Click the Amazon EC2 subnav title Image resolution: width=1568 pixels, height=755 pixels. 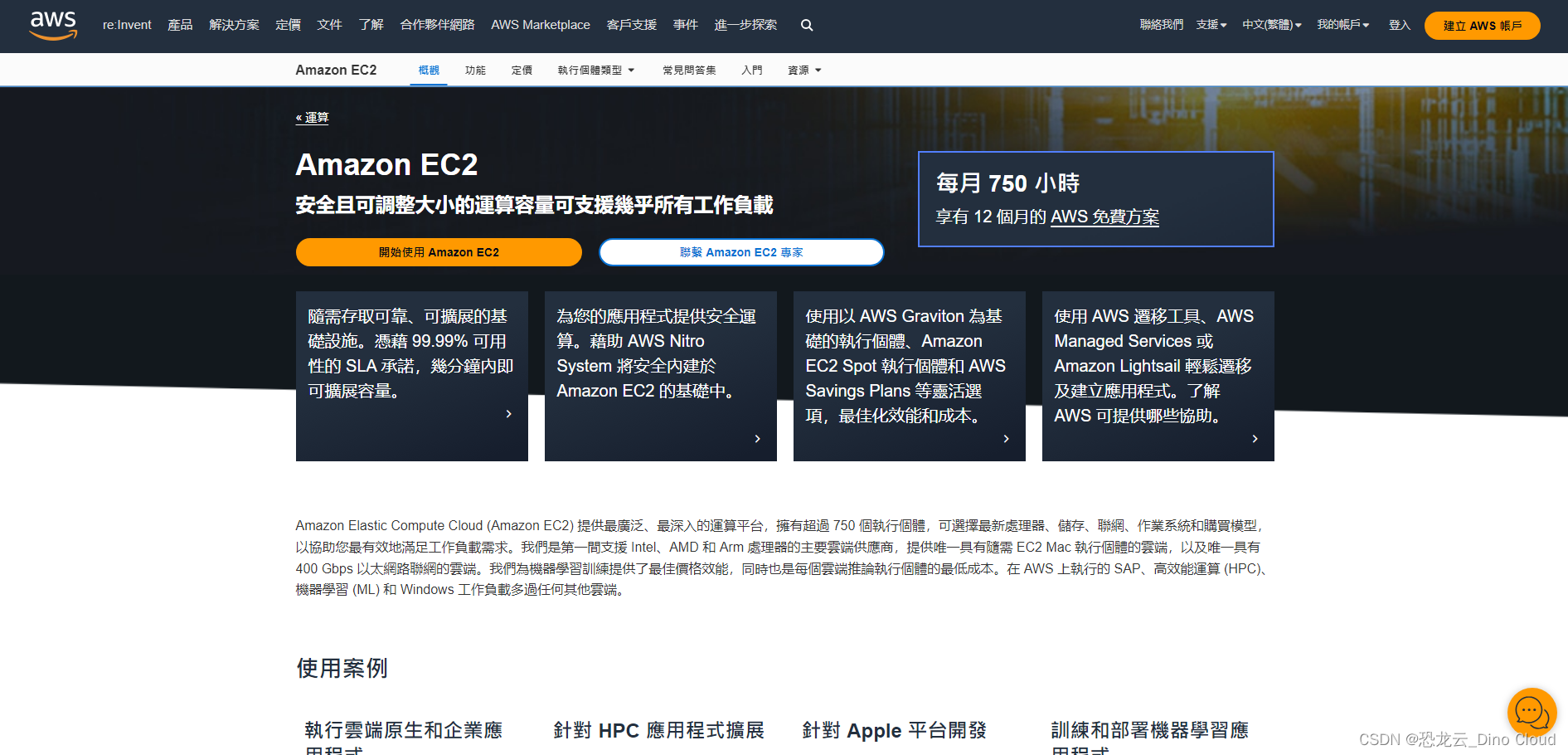[x=336, y=70]
